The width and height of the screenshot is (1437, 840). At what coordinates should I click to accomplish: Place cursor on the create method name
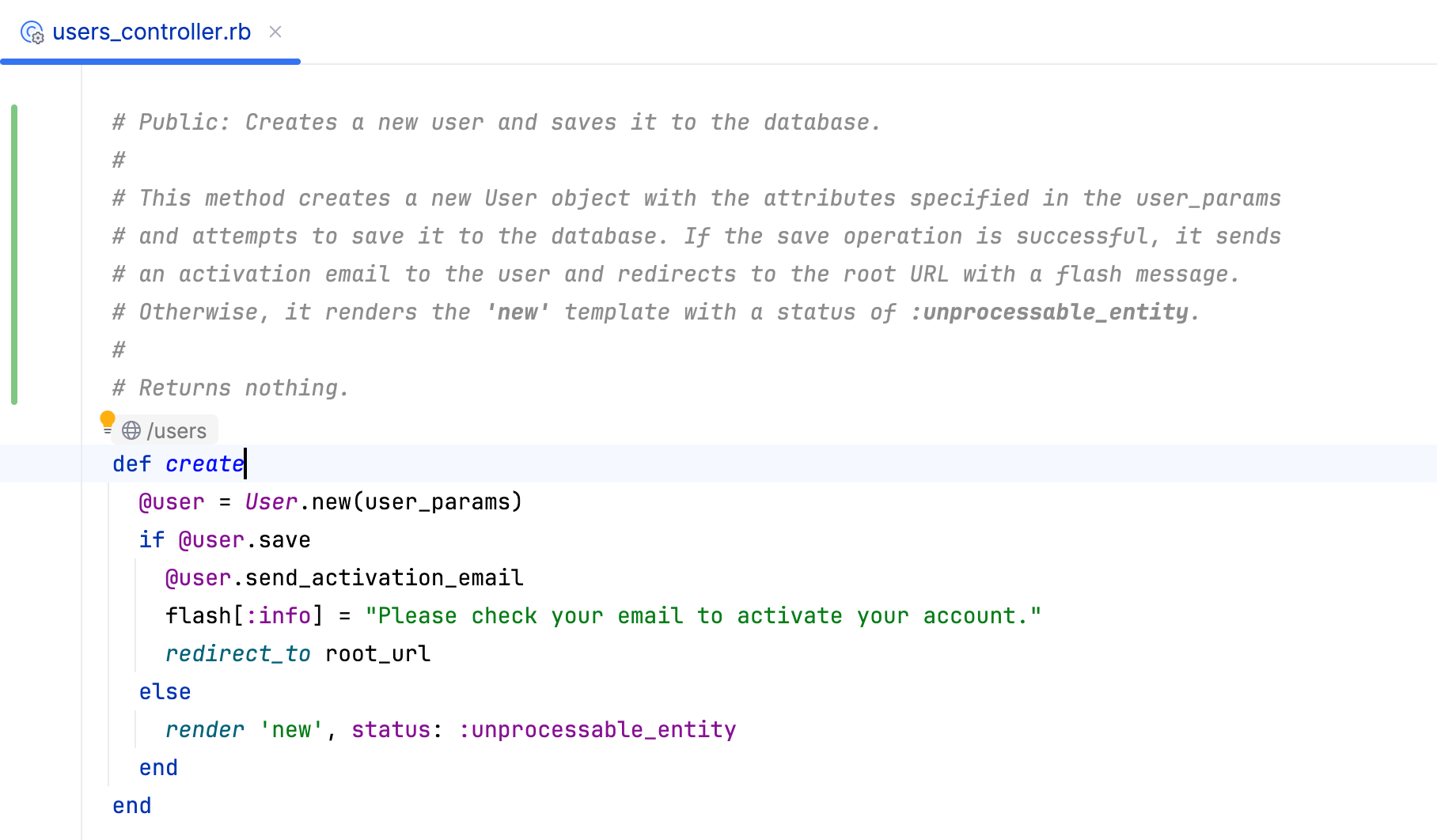coord(204,464)
